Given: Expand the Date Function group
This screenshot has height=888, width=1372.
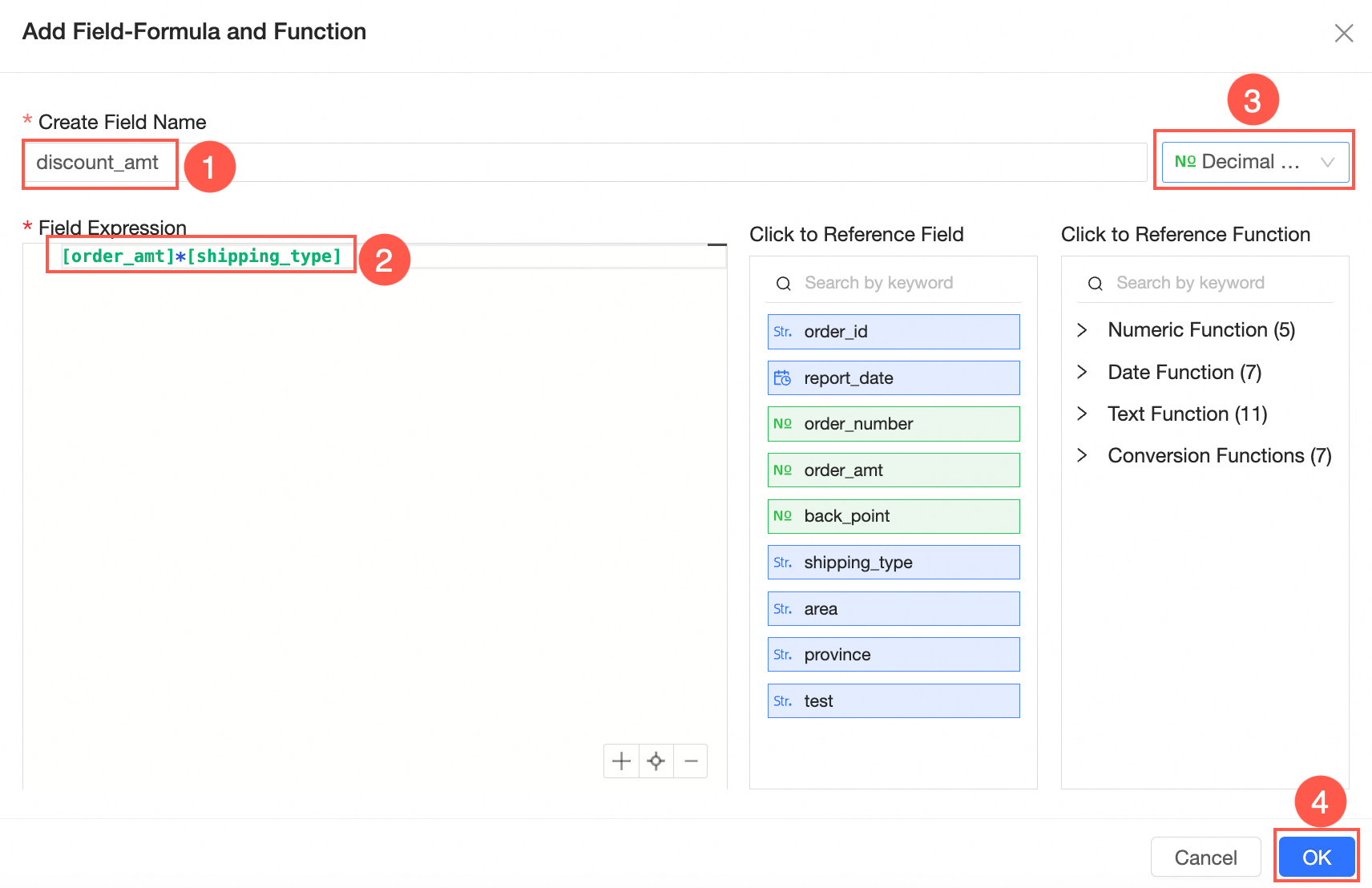Looking at the screenshot, I should click(1083, 372).
